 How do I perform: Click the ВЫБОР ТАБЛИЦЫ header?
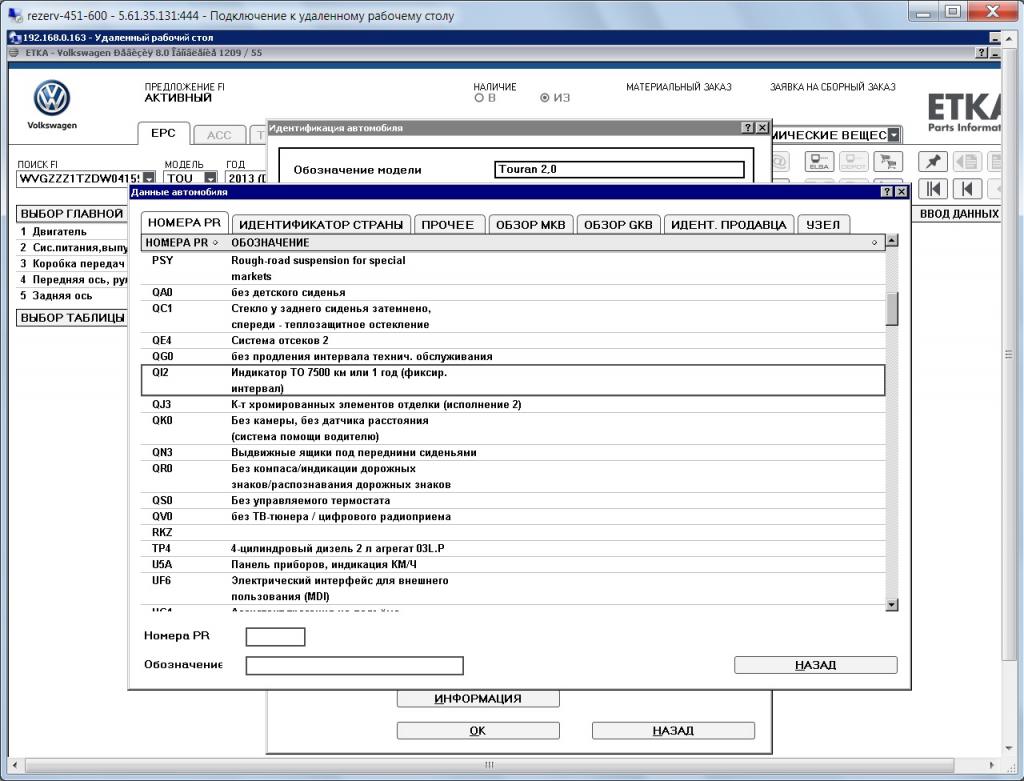tap(72, 318)
